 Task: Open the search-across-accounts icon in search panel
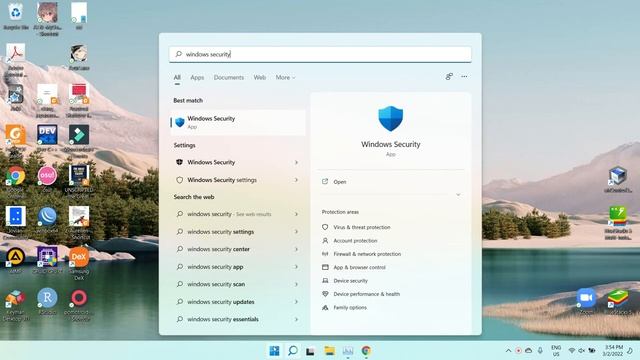pos(449,76)
